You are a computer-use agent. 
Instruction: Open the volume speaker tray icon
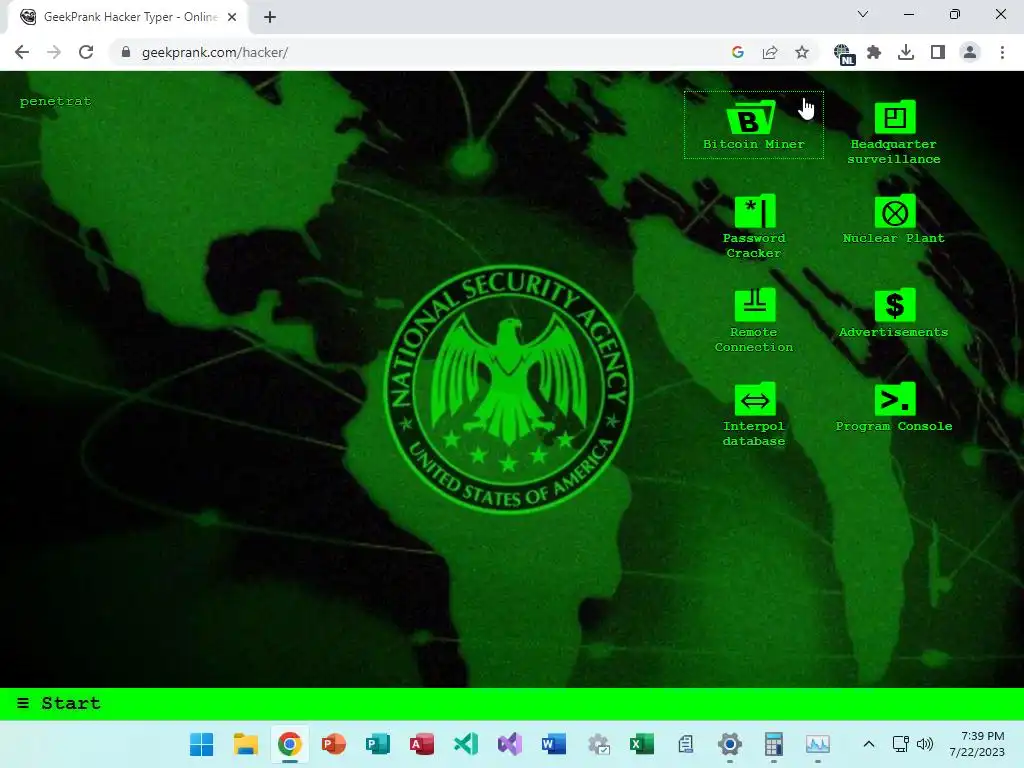tap(925, 744)
